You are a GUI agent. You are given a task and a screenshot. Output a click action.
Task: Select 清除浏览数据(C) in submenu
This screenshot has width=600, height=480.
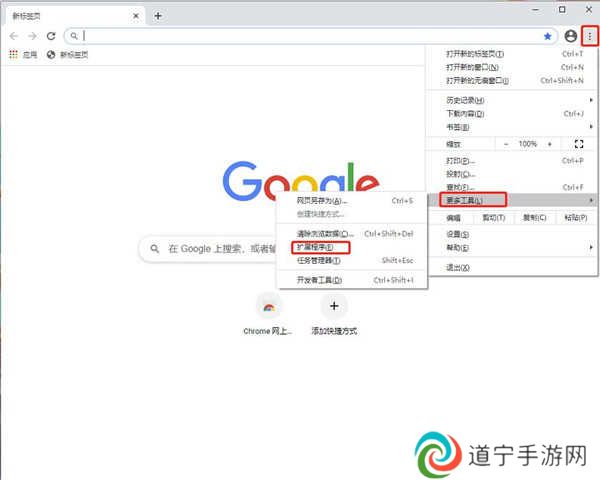[x=352, y=233]
